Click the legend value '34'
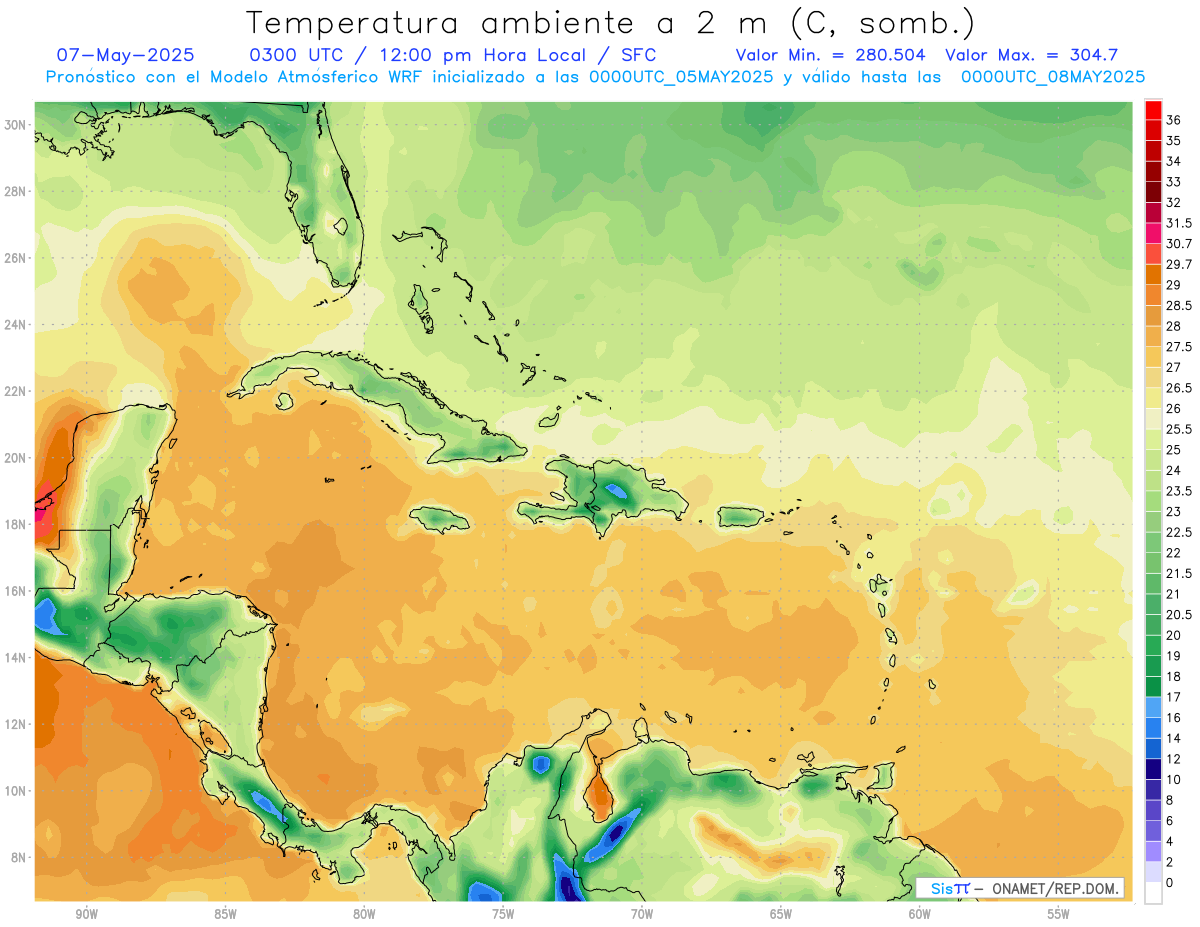1200x927 pixels. 1174,161
